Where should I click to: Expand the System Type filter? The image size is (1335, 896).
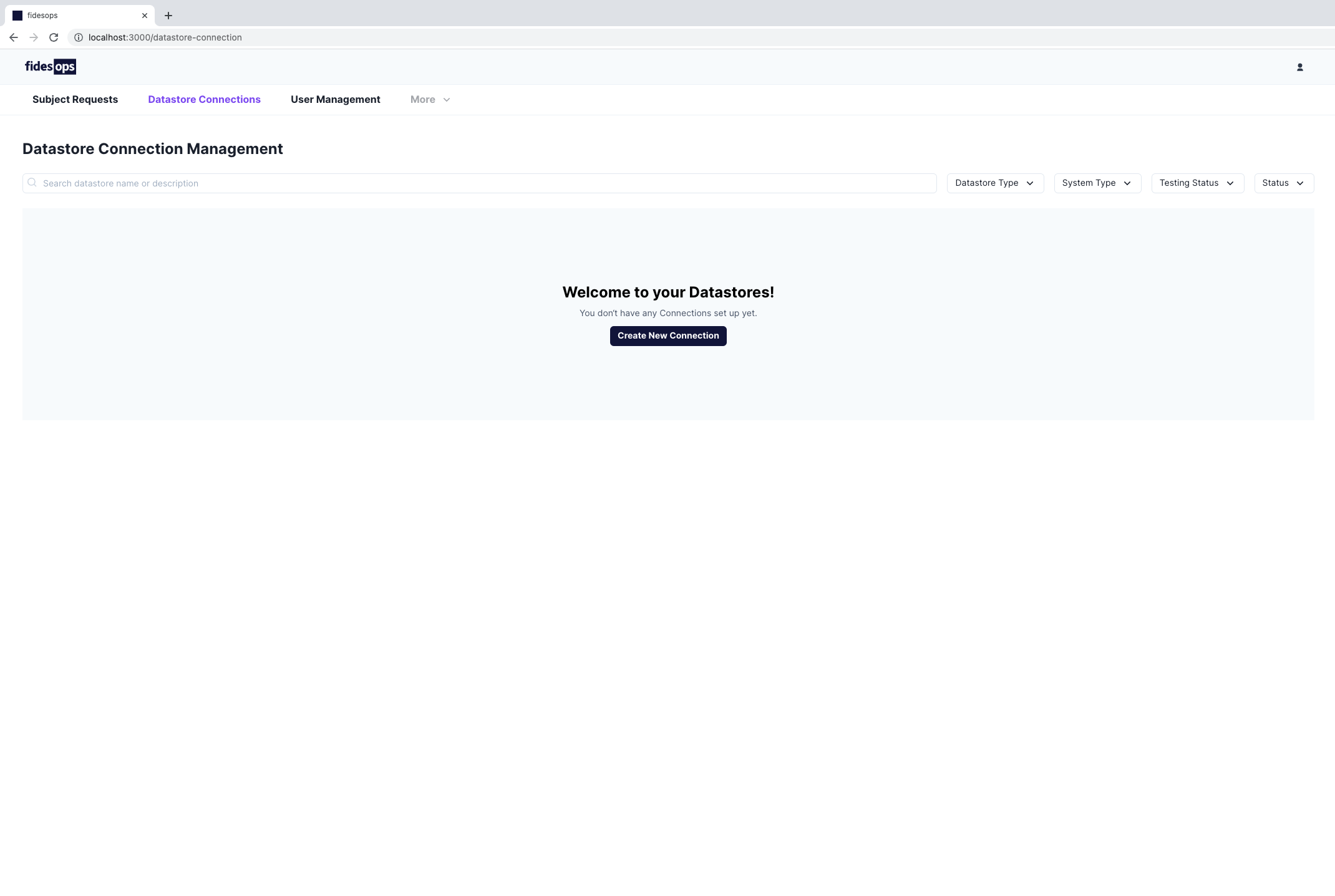click(1097, 183)
